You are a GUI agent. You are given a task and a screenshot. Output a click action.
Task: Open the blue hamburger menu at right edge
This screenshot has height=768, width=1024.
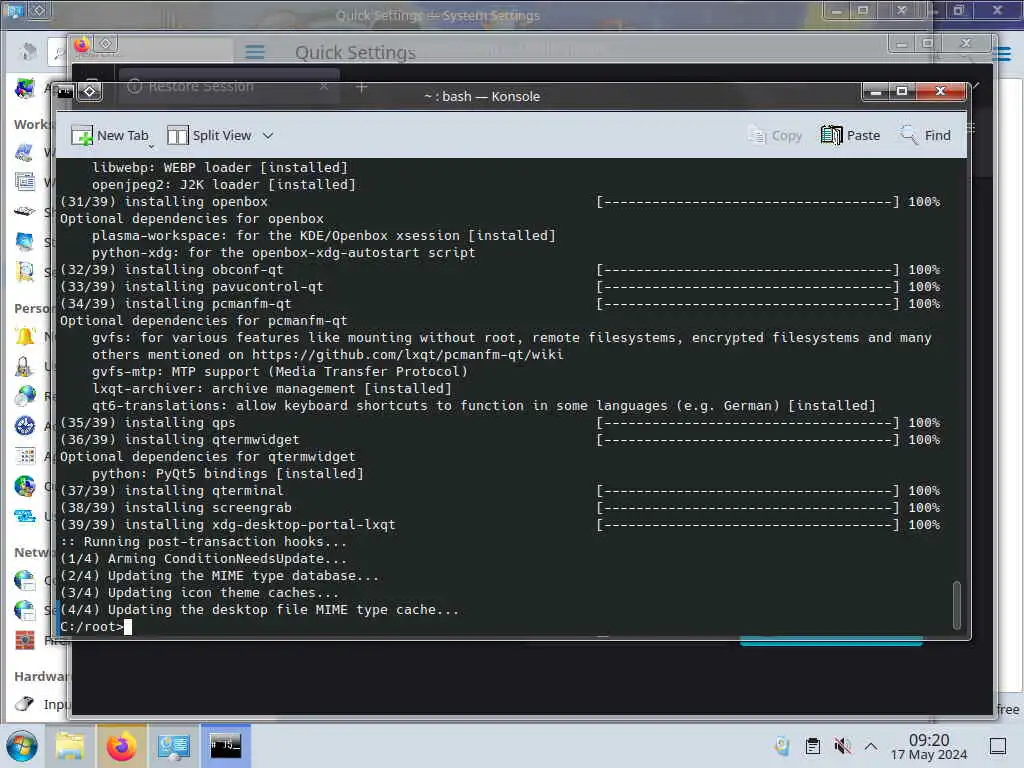[1001, 54]
